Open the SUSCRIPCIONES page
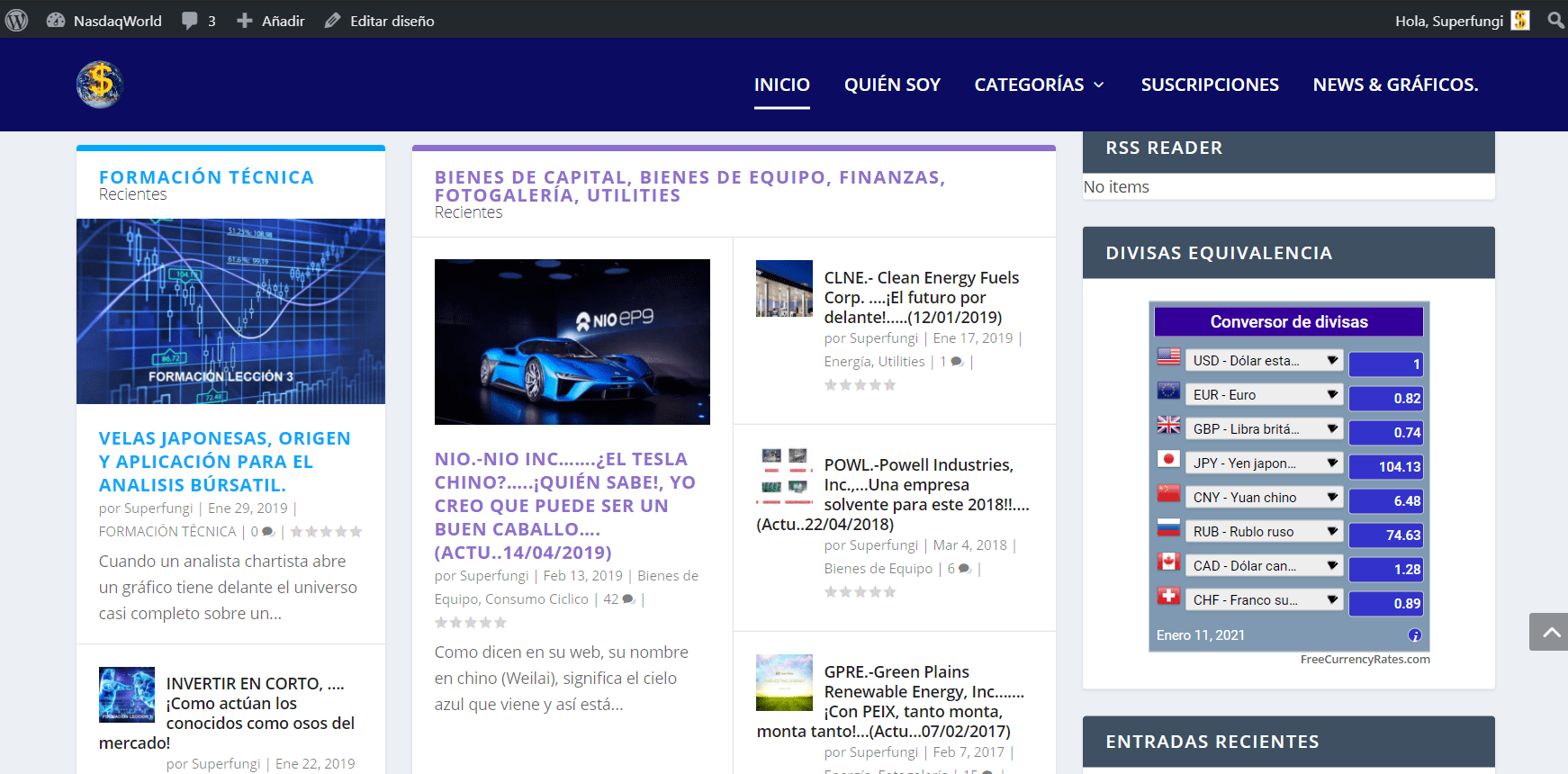Screen dimensions: 1568x774 1210,85
